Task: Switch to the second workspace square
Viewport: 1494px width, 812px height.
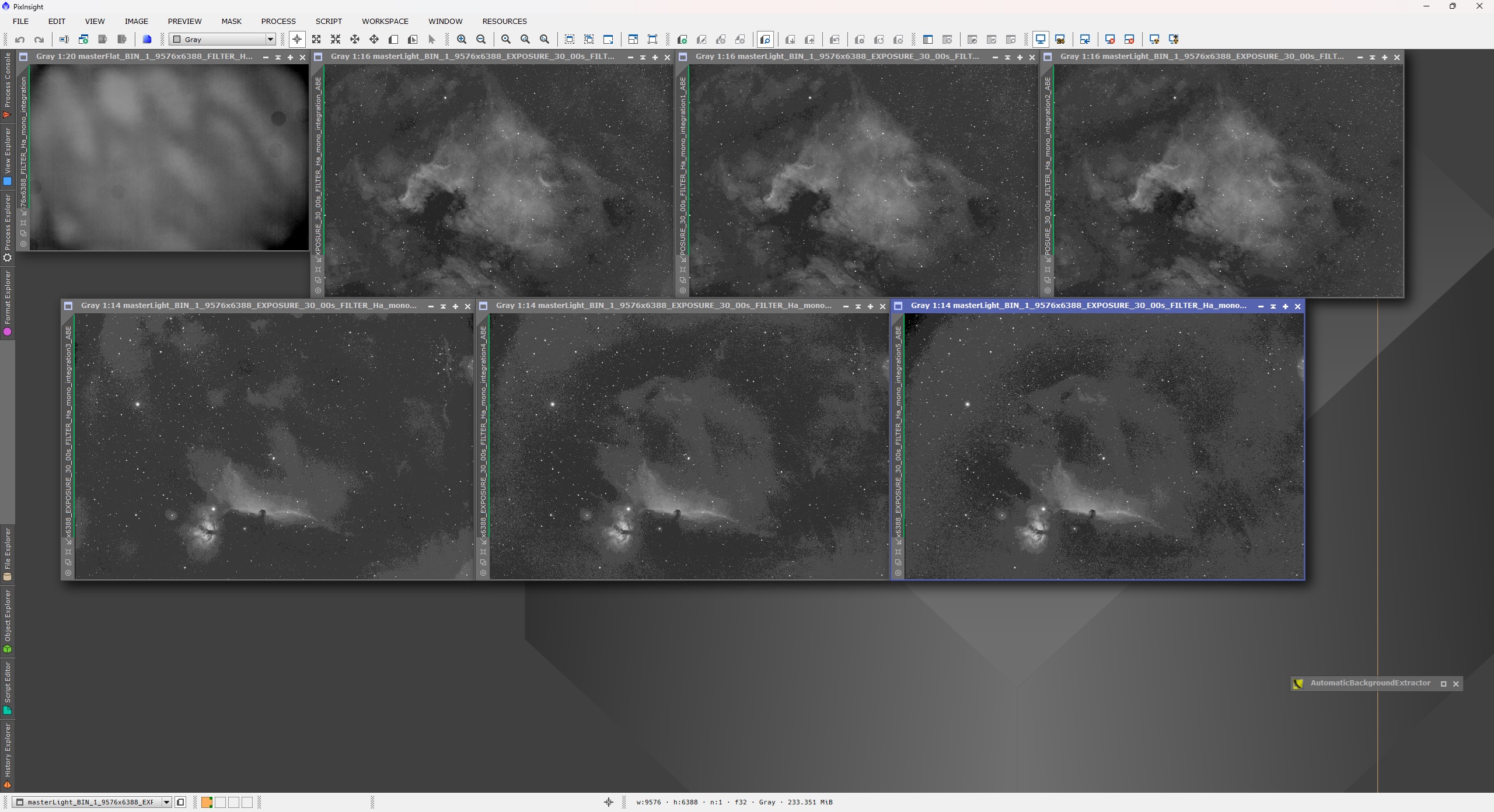Action: click(x=220, y=802)
